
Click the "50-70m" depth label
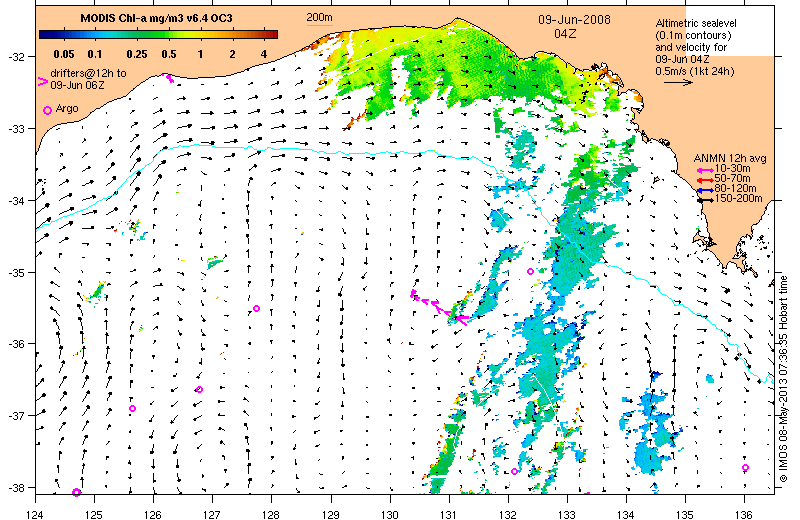[x=732, y=179]
